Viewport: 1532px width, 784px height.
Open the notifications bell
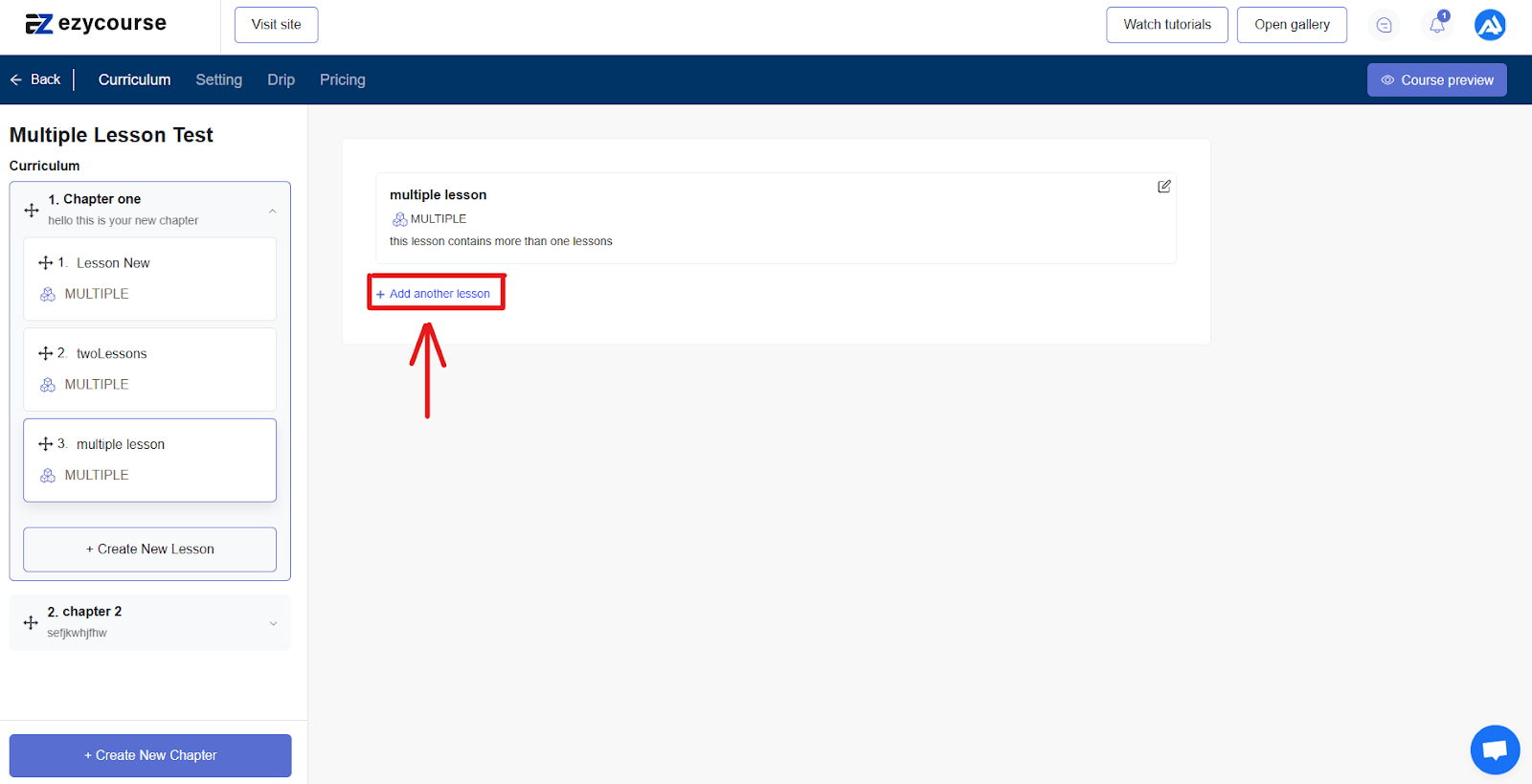[1437, 25]
